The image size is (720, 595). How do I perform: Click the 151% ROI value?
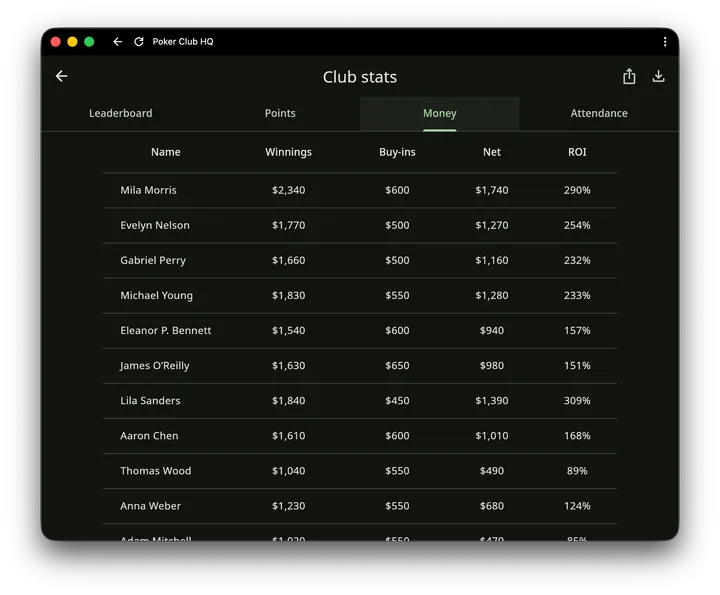point(577,365)
